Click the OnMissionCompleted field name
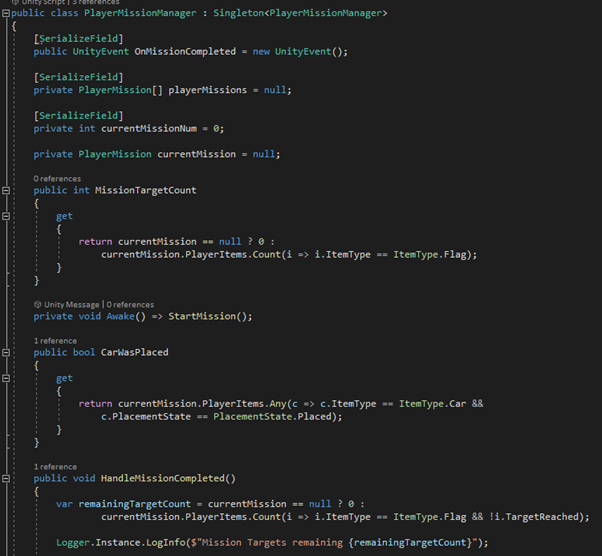The height and width of the screenshot is (556, 602). click(185, 51)
